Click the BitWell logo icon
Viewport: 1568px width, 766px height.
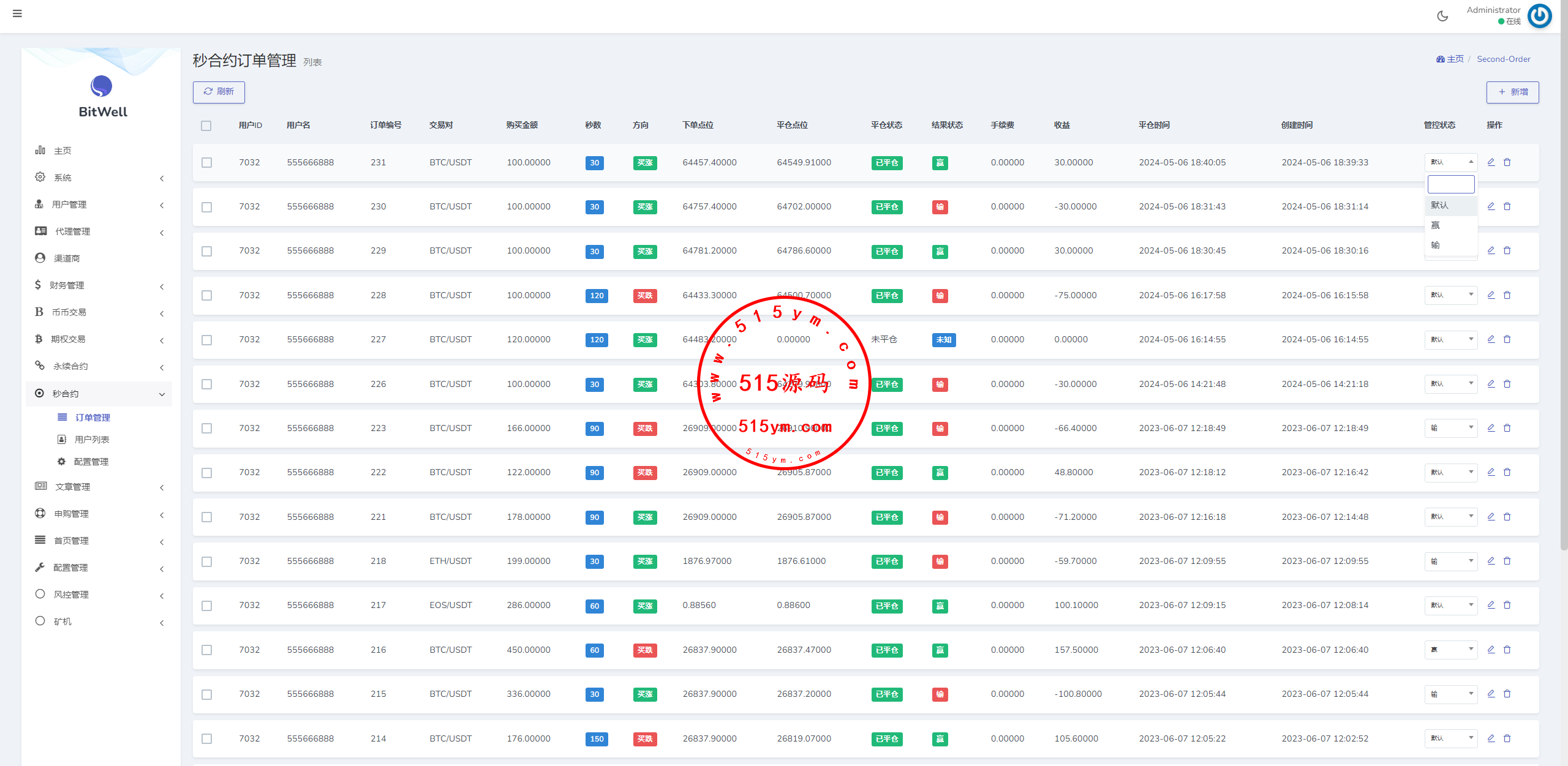click(102, 86)
